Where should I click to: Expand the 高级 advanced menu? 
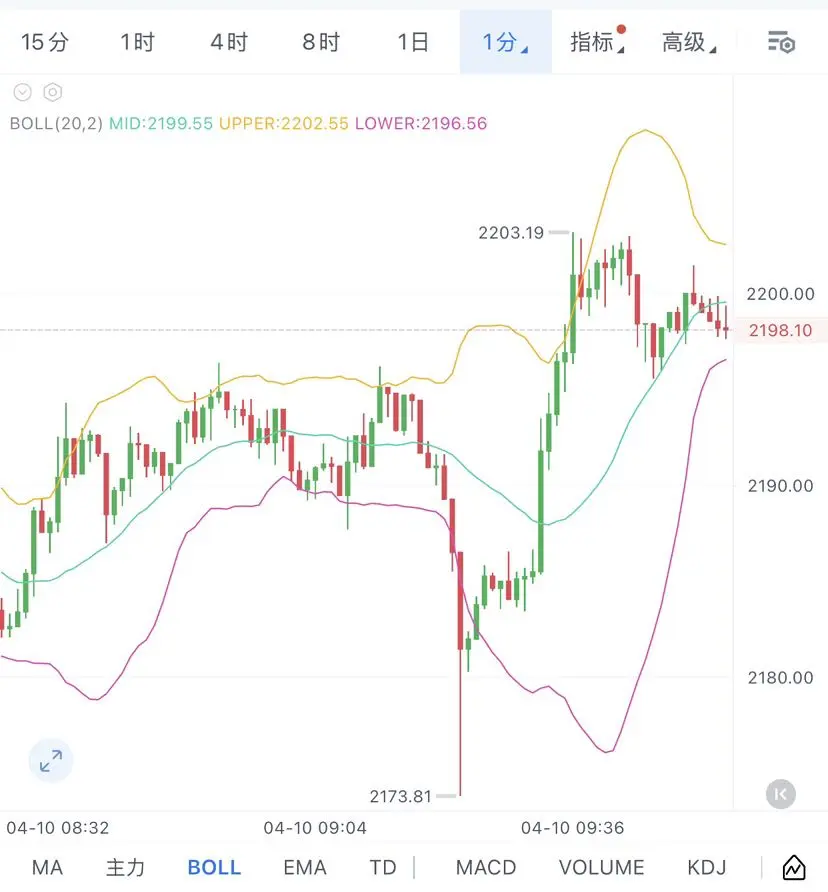point(689,42)
